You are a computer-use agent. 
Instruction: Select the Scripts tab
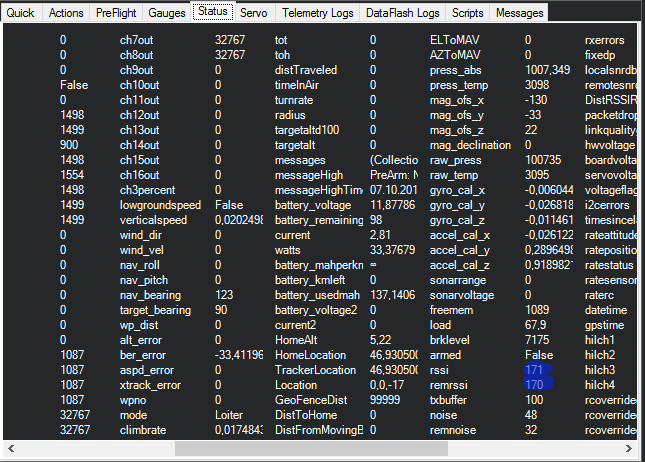[468, 13]
